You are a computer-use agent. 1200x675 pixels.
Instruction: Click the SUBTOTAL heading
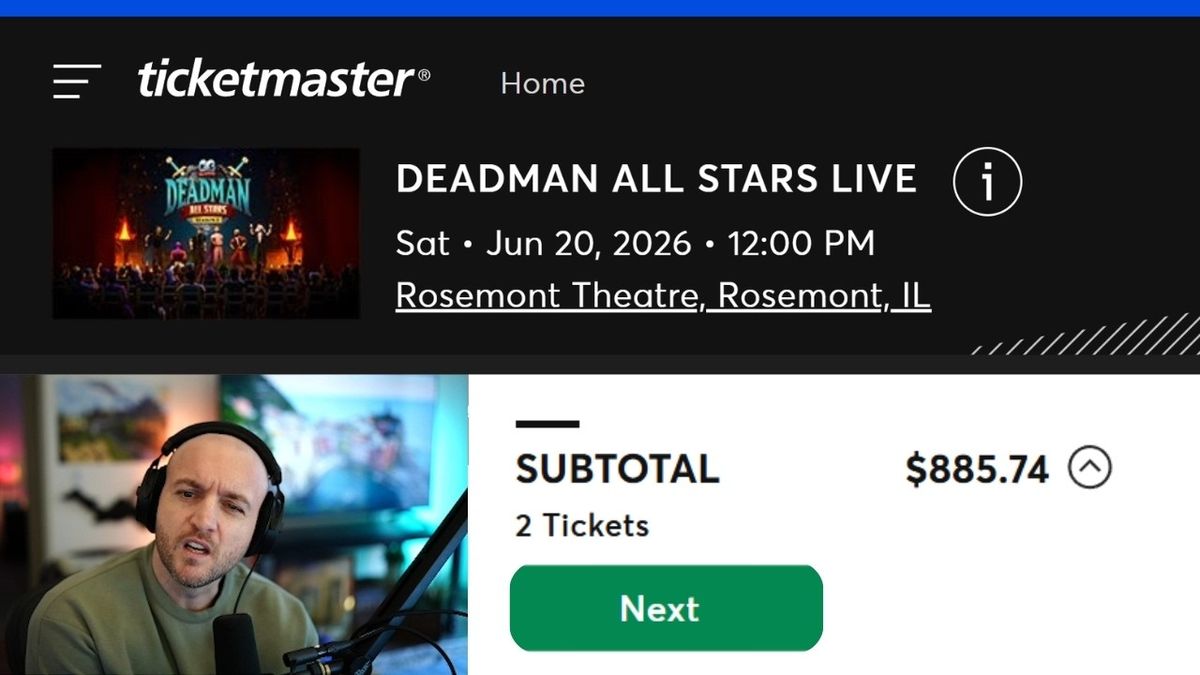(x=617, y=469)
